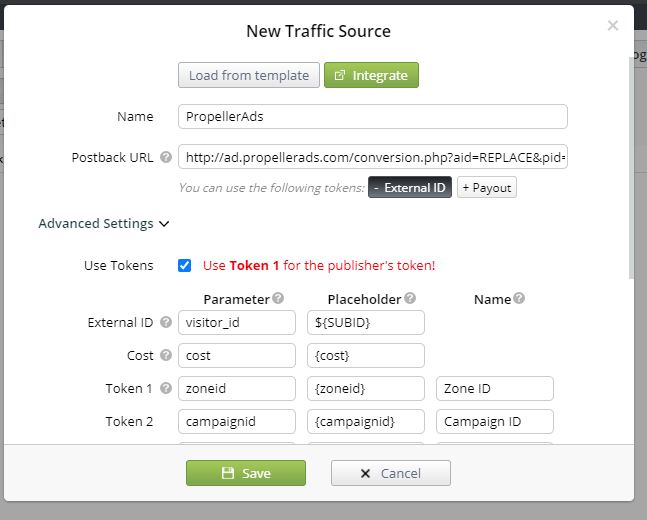Cancel the traffic source dialog

coord(391,473)
